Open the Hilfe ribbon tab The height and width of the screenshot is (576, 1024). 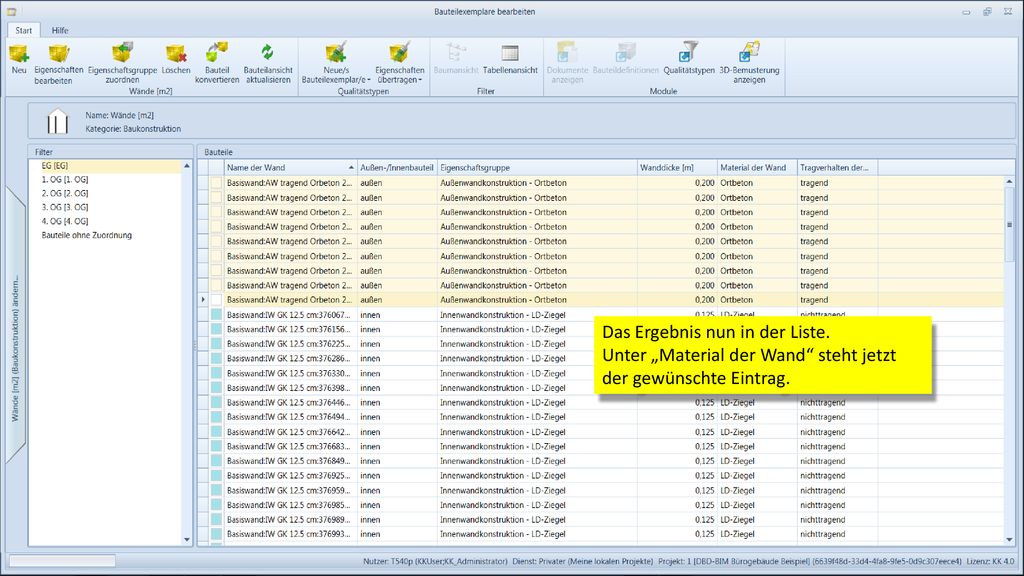click(x=60, y=31)
